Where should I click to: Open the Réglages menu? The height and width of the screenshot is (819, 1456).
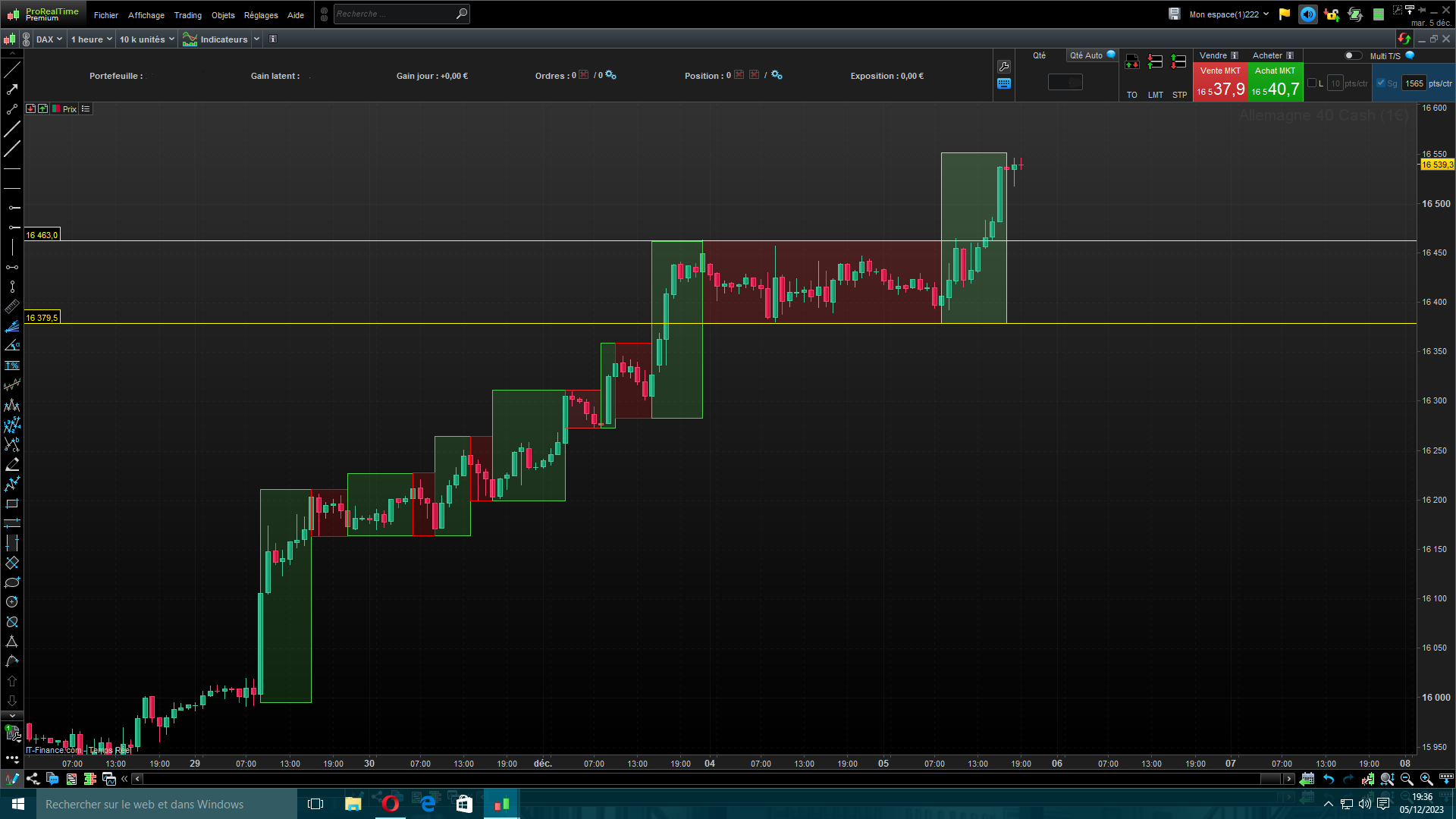pyautogui.click(x=261, y=15)
